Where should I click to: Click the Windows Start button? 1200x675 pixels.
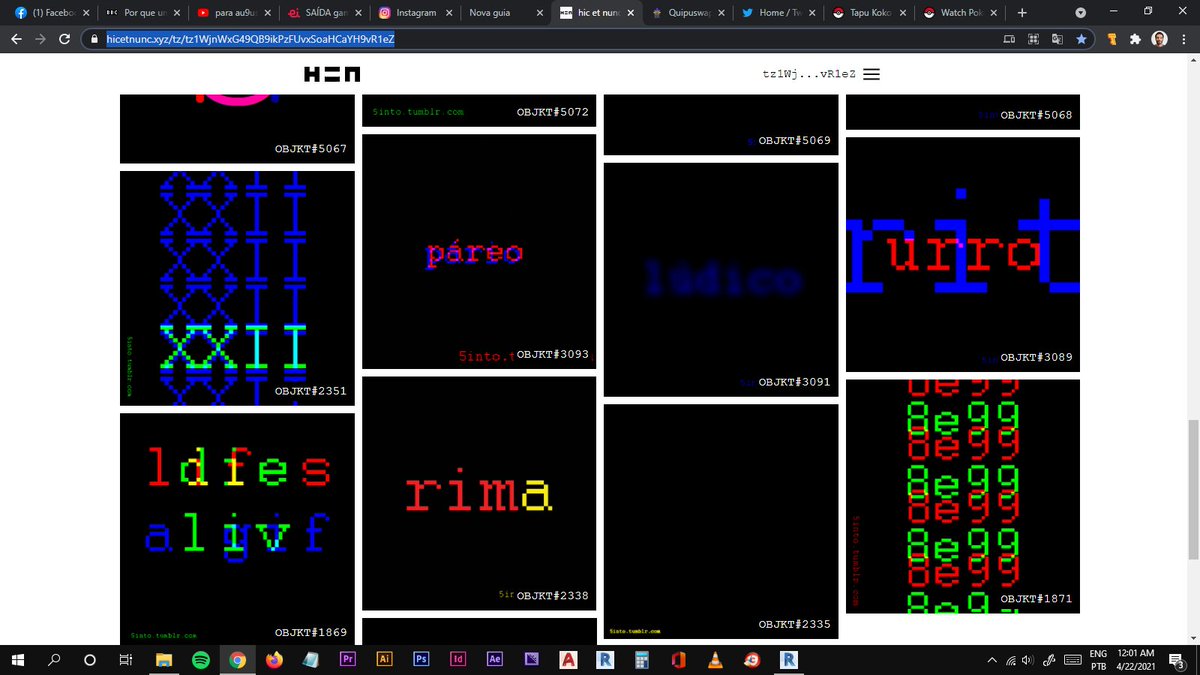(x=17, y=660)
